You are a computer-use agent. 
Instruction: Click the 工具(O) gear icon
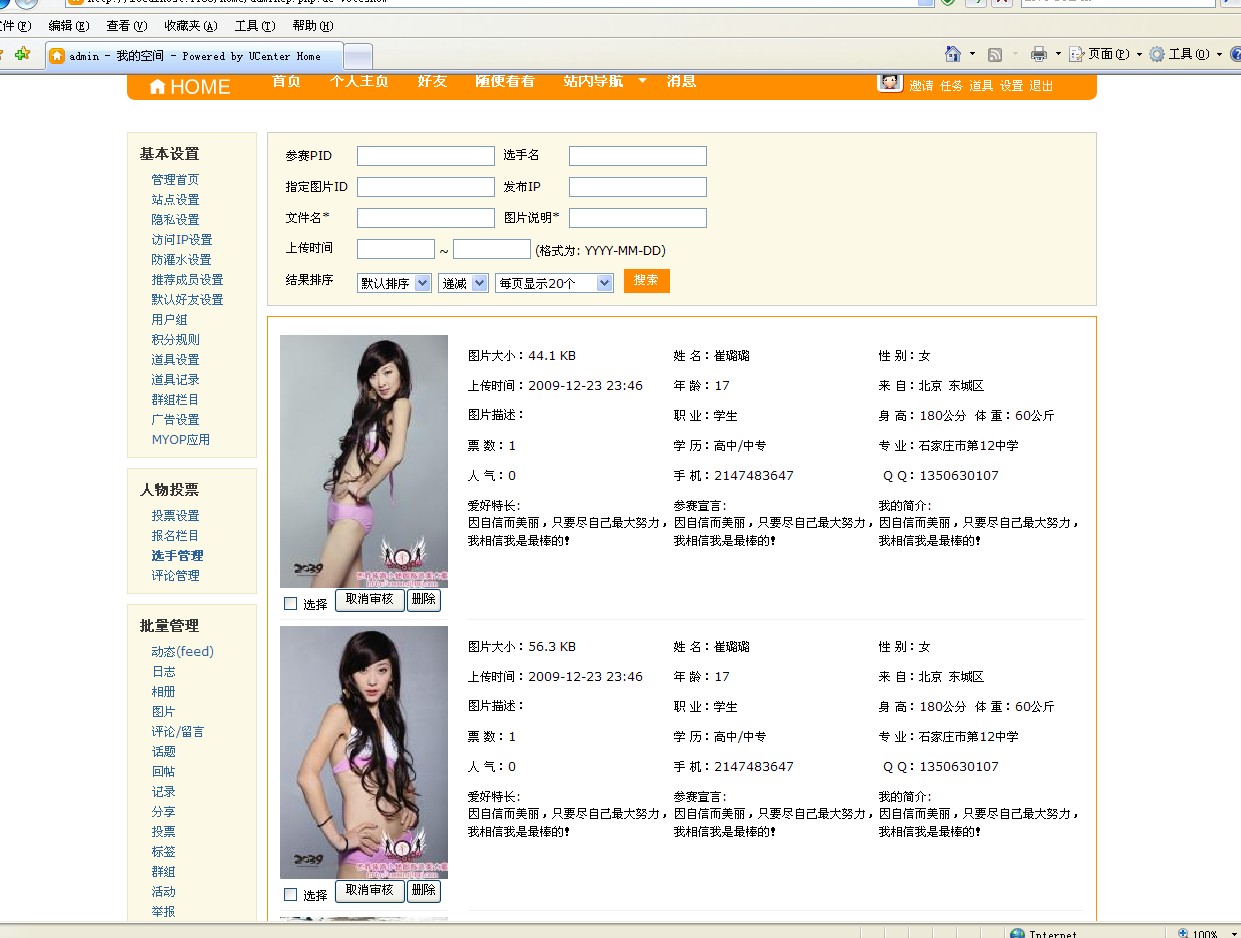point(1157,54)
